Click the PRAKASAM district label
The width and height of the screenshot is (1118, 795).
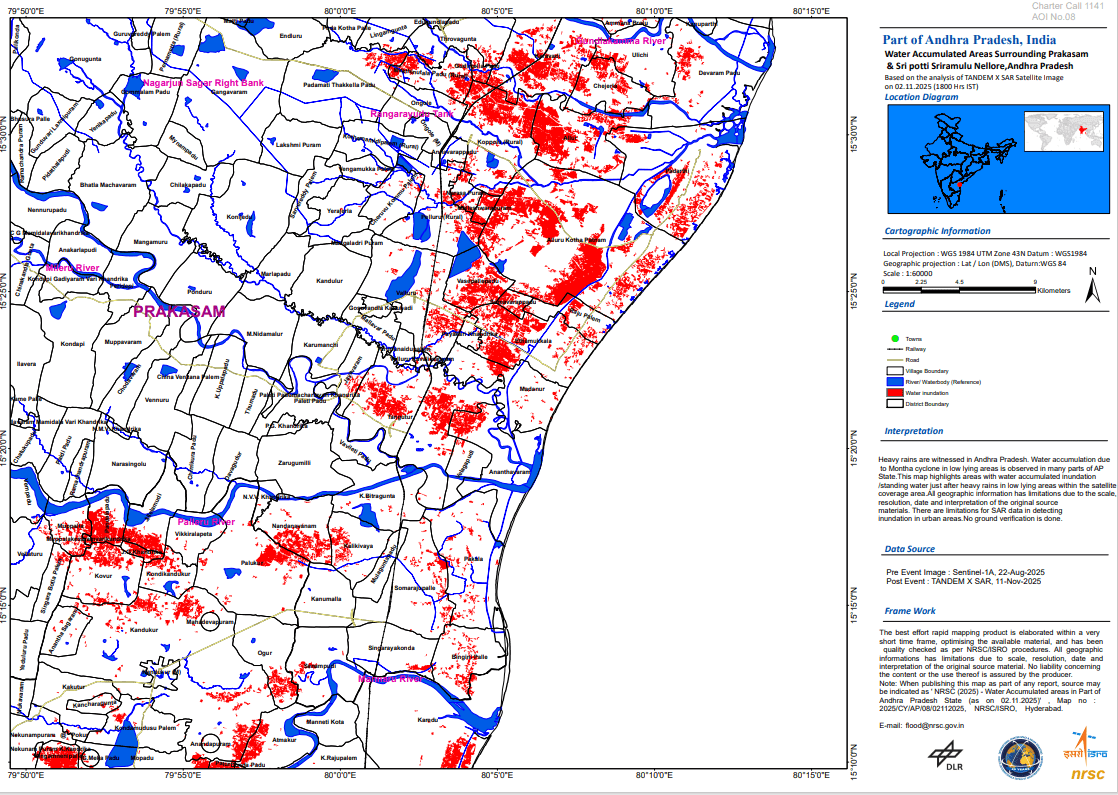coord(180,312)
